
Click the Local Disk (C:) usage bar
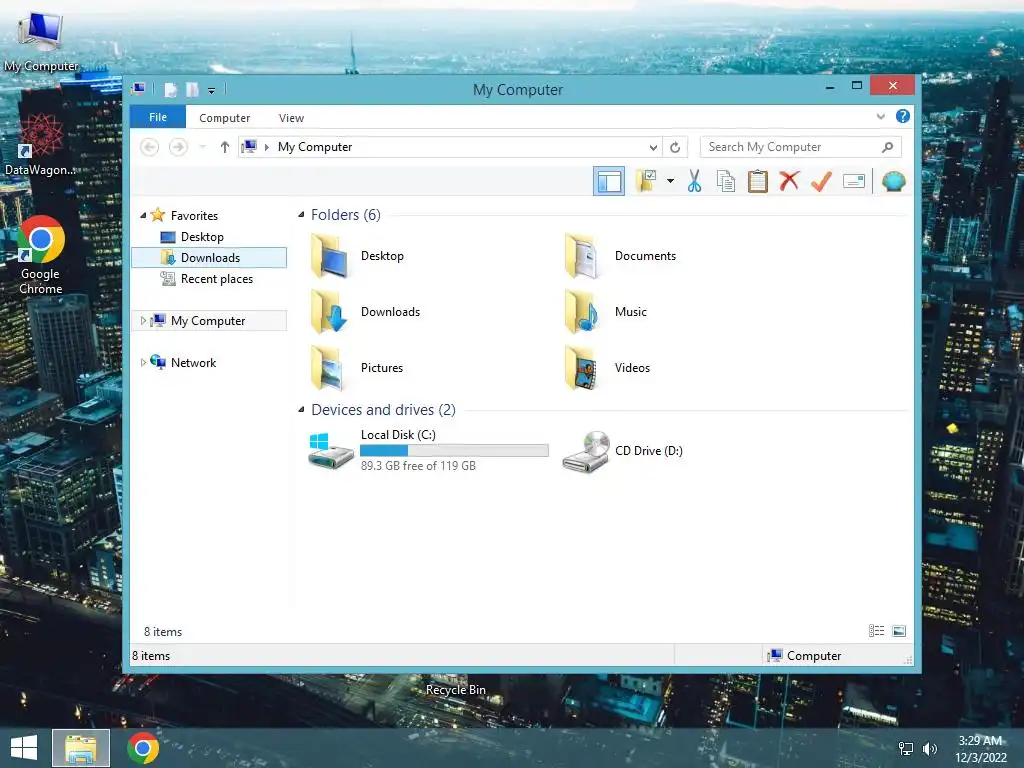coord(454,450)
